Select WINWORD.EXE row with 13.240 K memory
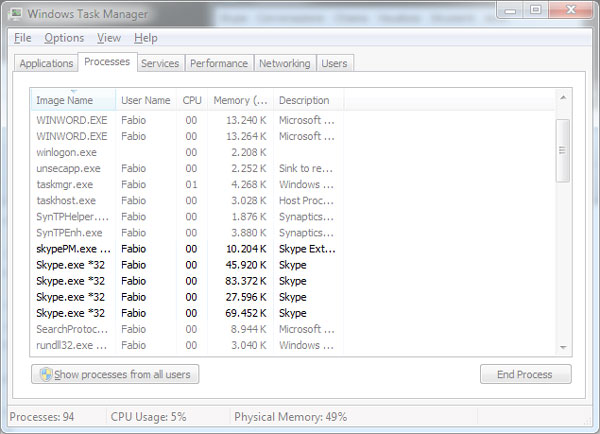 pyautogui.click(x=187, y=120)
